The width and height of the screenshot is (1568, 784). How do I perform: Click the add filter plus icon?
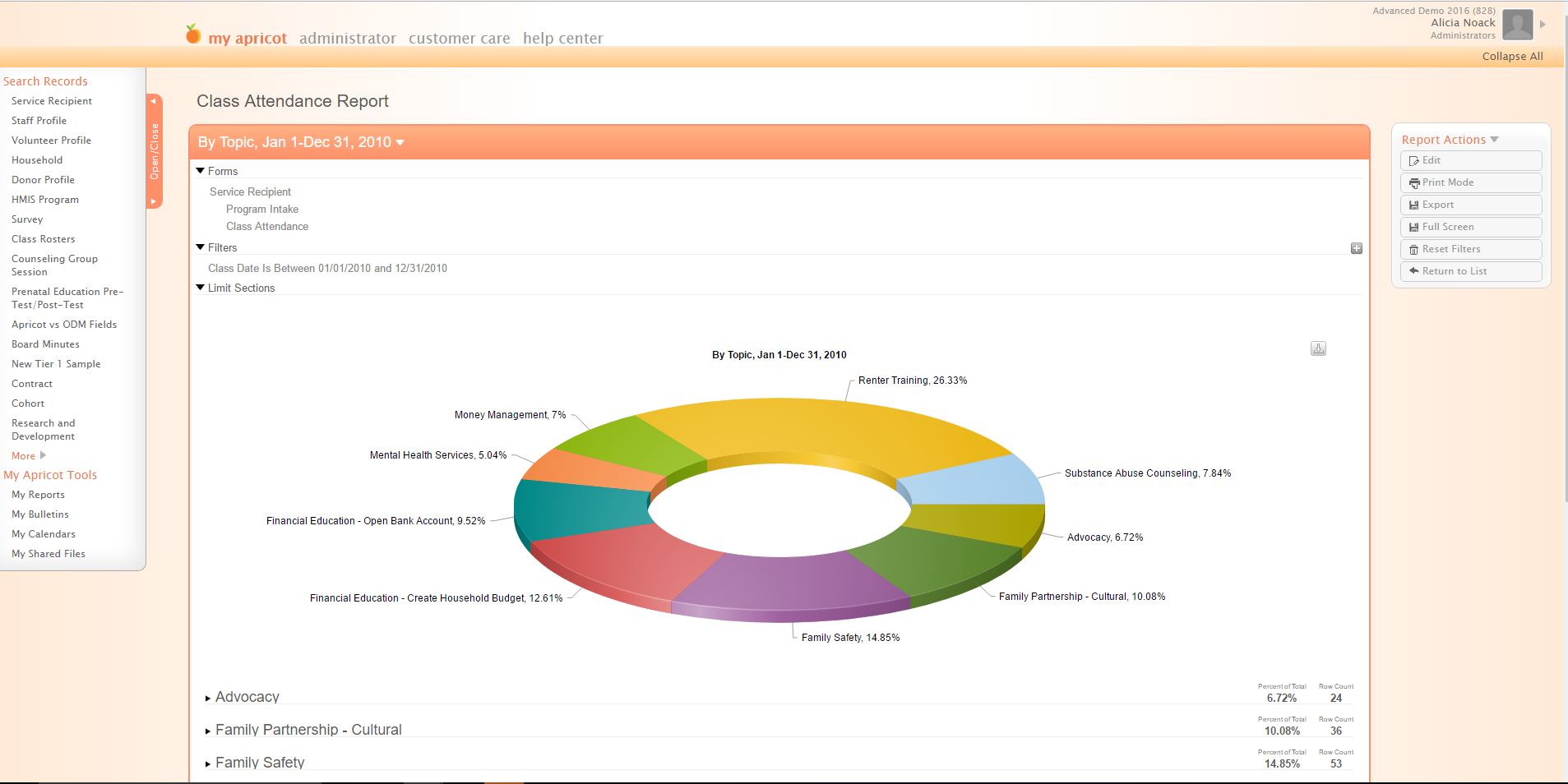click(1356, 248)
